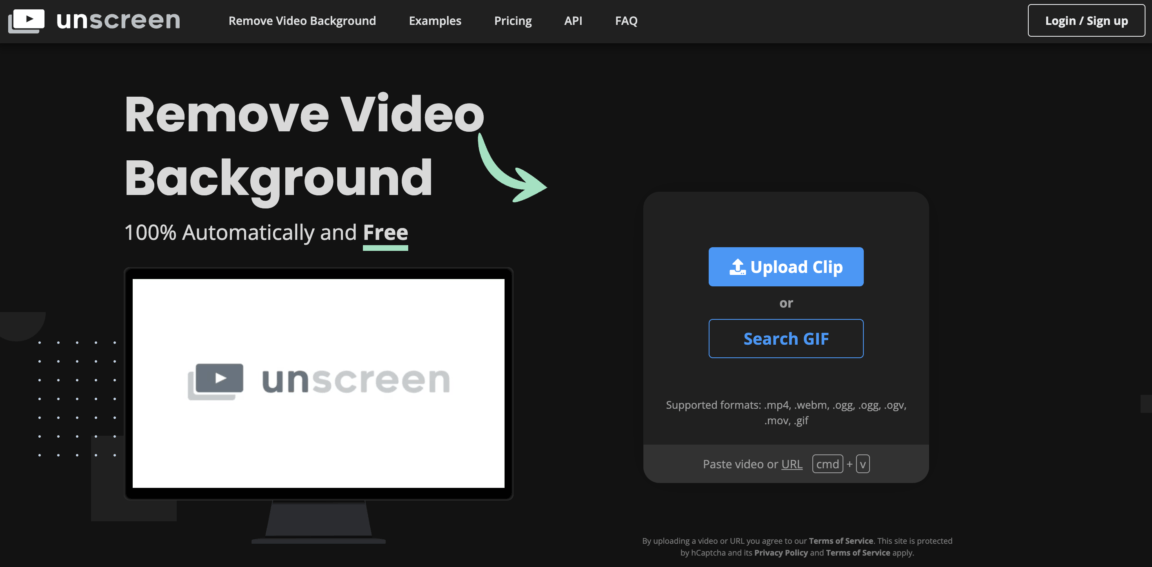
Task: Click the cmd key badge
Action: (x=827, y=464)
